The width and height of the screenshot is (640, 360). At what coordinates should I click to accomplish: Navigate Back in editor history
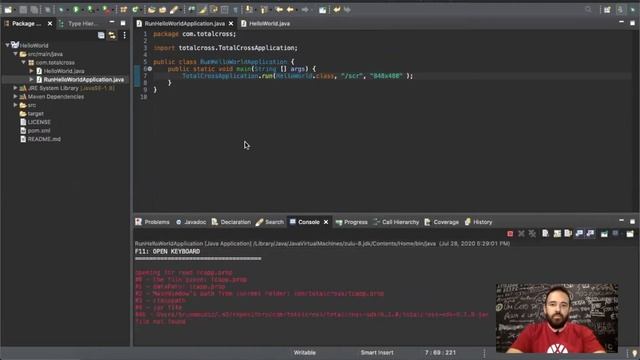tap(290, 9)
